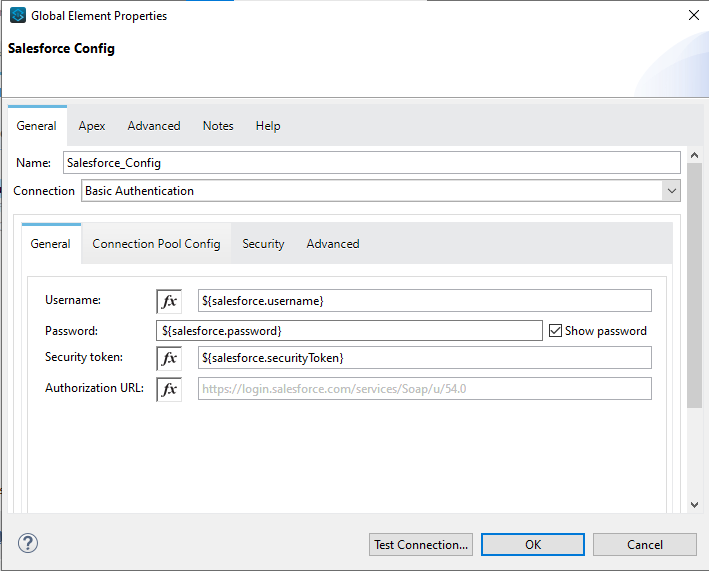Open the Notes tab

tap(218, 126)
